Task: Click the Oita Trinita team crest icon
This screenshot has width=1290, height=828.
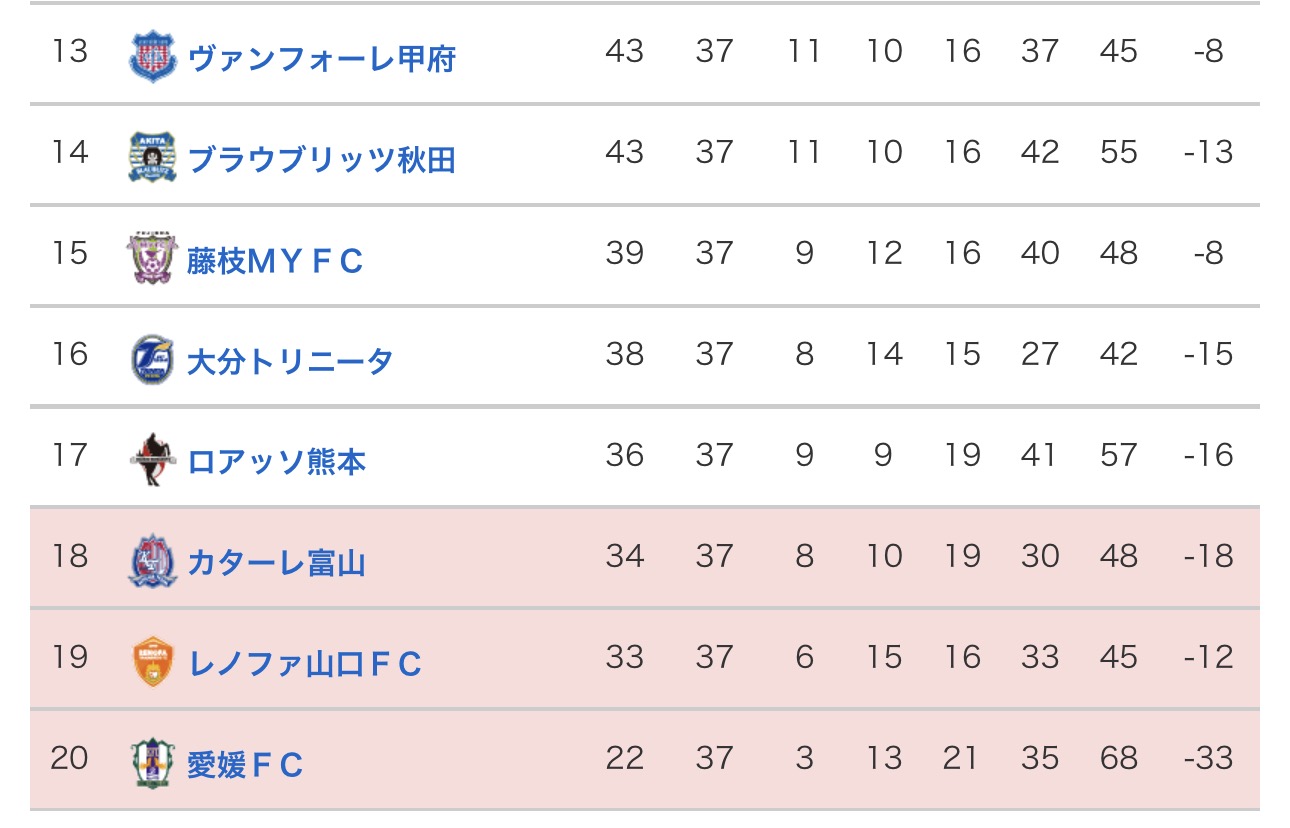Action: point(153,360)
